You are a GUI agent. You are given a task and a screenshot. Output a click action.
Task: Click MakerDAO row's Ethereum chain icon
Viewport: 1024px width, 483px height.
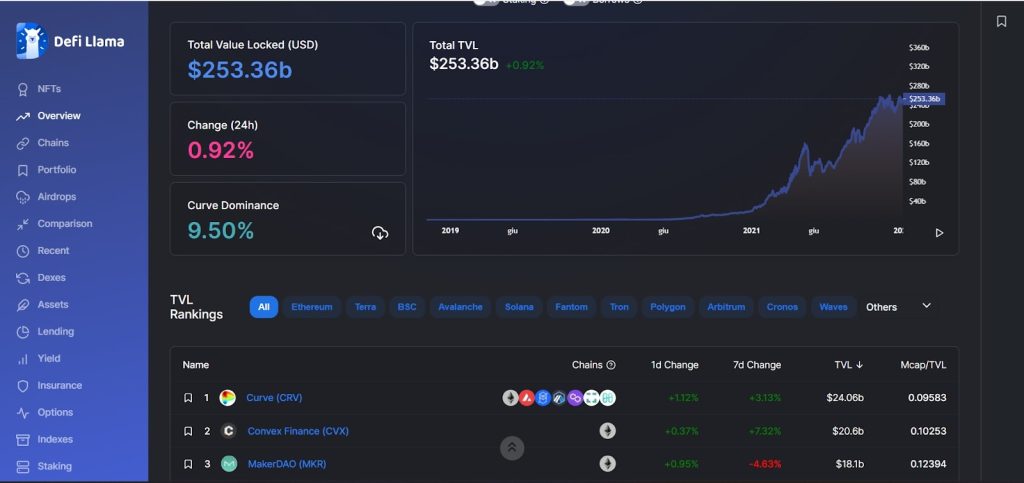pyautogui.click(x=607, y=464)
